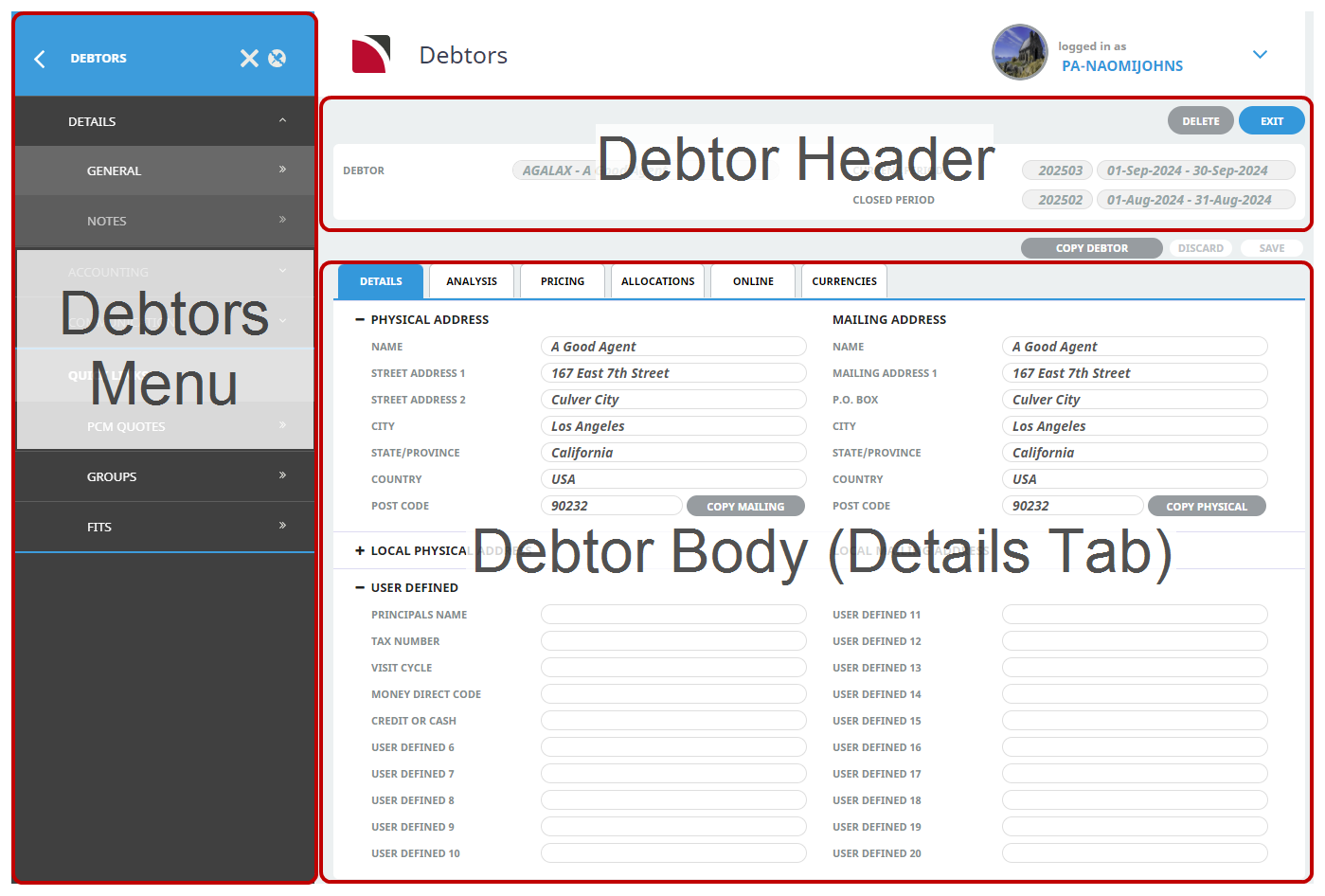Click the STREET ADDRESS 1 field

click(x=673, y=373)
